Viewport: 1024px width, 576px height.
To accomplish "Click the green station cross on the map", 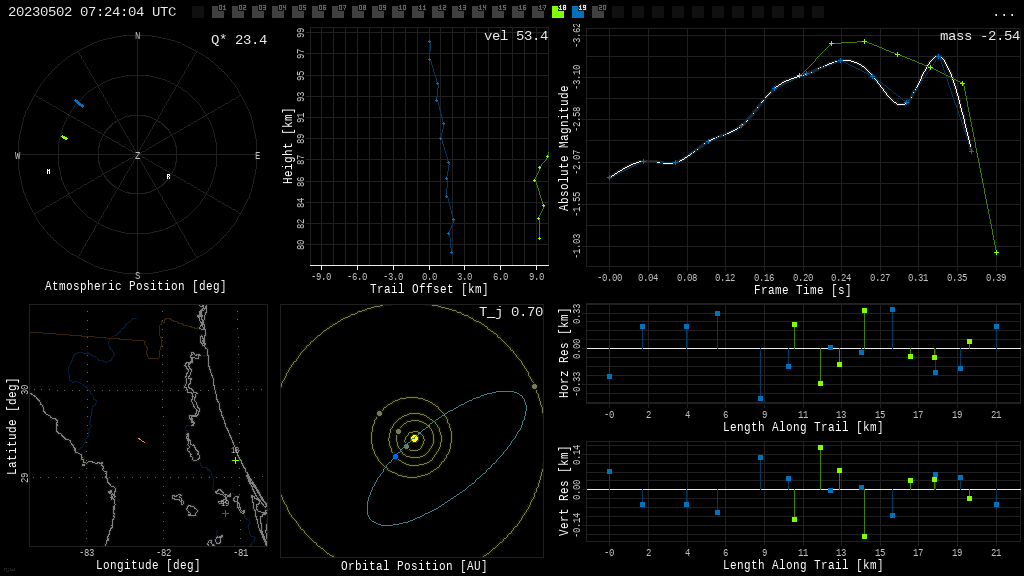I will pos(235,460).
